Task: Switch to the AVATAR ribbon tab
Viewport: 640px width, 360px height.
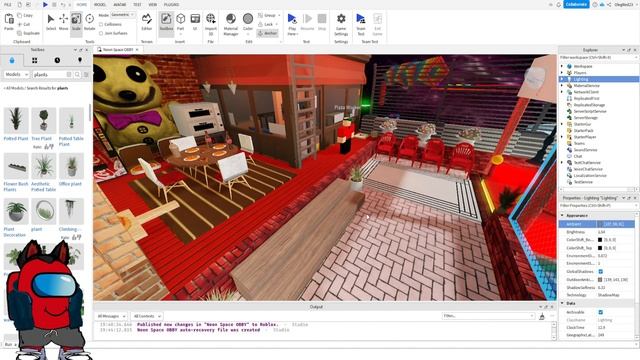Action: (120, 4)
